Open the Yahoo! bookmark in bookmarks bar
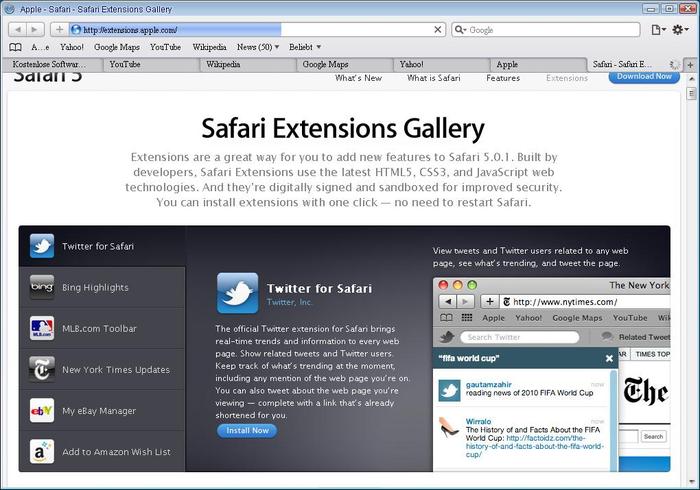Screen dimensions: 700x490 click(72, 47)
